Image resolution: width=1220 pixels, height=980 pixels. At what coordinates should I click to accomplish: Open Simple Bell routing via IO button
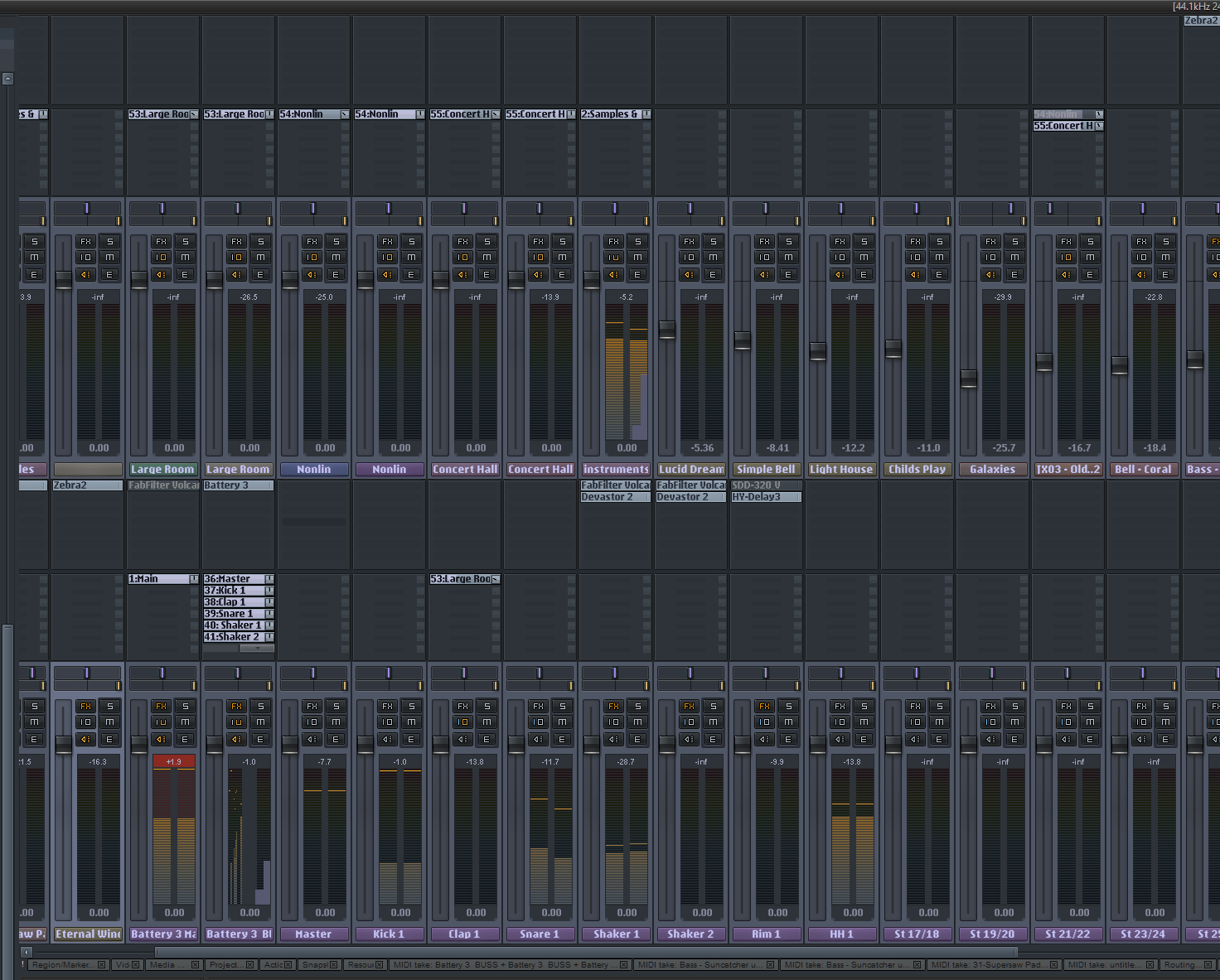coord(764,258)
